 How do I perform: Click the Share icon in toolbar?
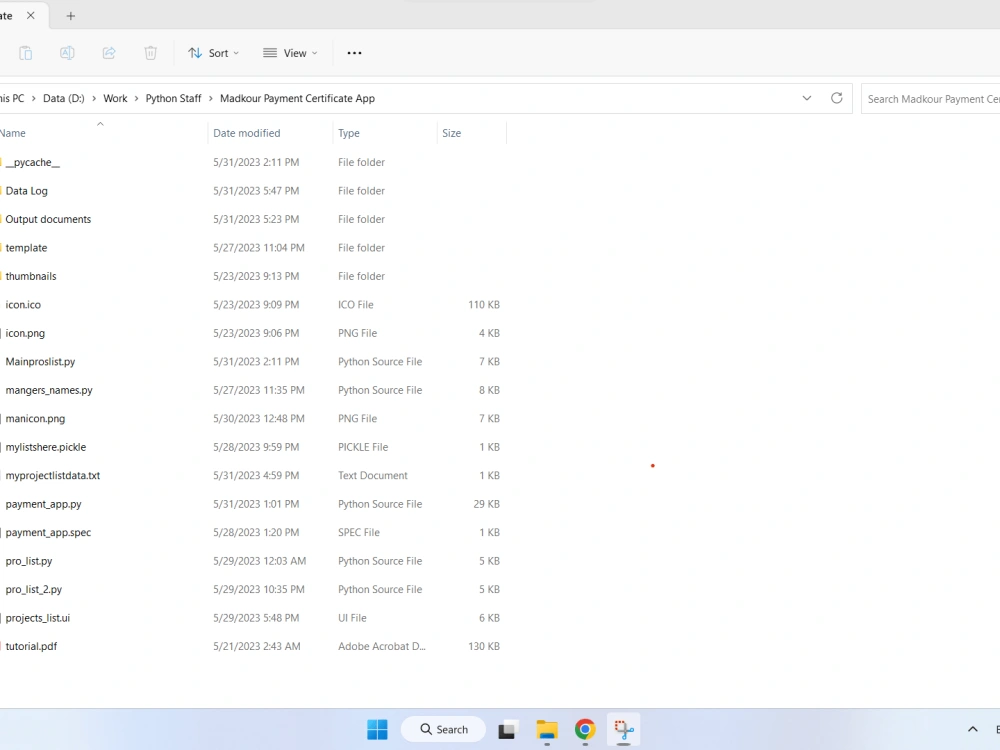pyautogui.click(x=109, y=53)
